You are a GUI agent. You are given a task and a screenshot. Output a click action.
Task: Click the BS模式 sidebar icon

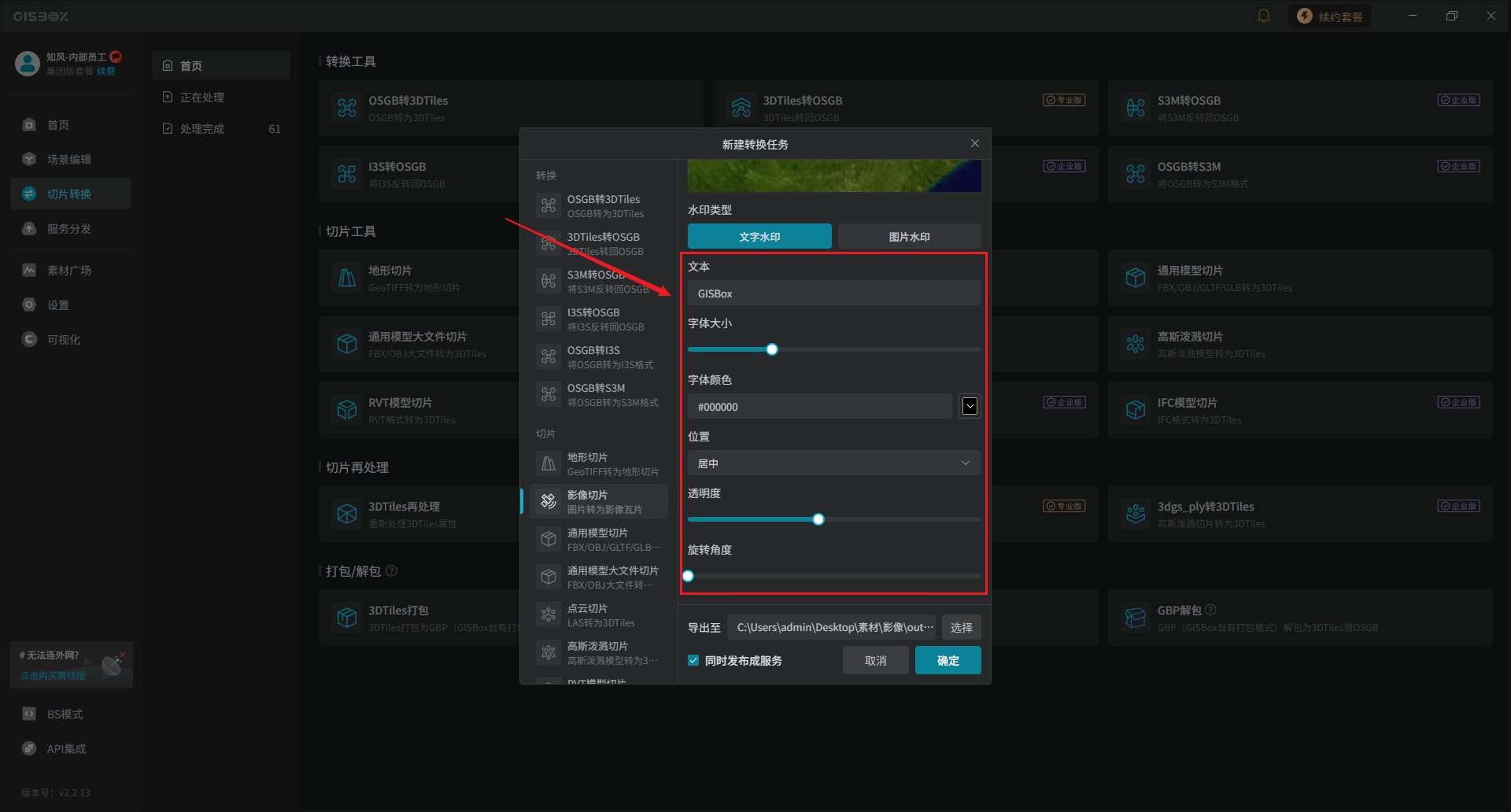click(29, 714)
